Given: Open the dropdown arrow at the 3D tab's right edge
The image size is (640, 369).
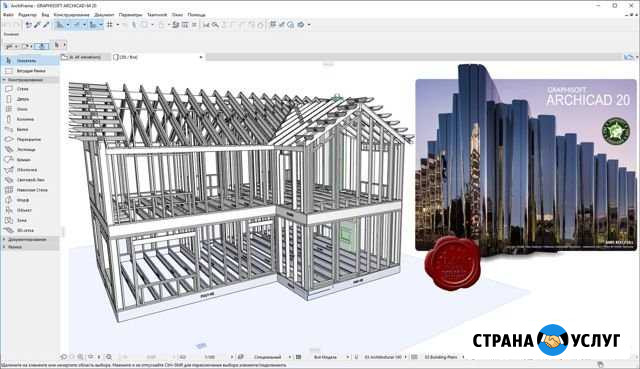Looking at the screenshot, I should point(201,57).
